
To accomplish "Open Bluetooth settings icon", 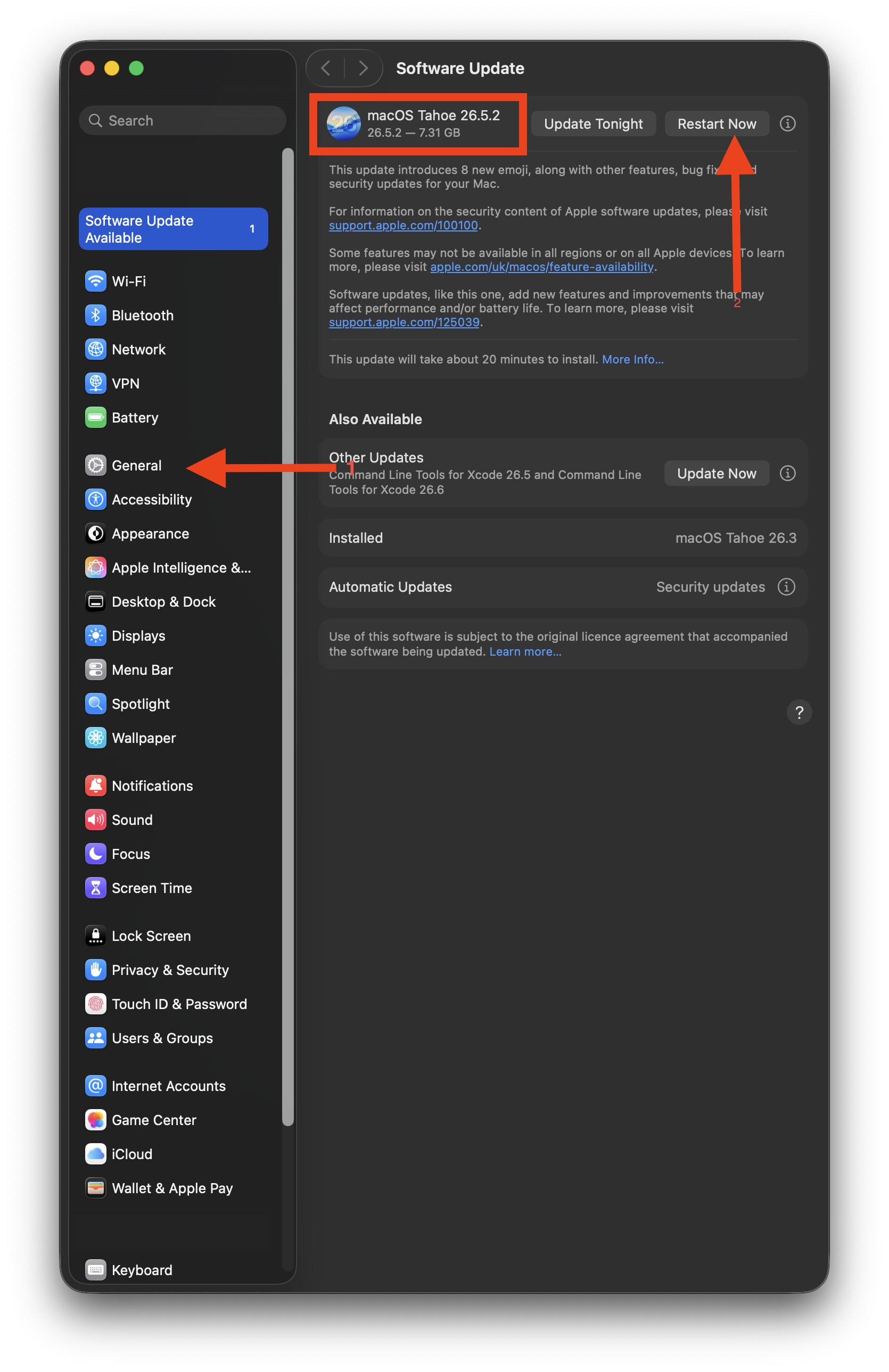I will coord(96,316).
